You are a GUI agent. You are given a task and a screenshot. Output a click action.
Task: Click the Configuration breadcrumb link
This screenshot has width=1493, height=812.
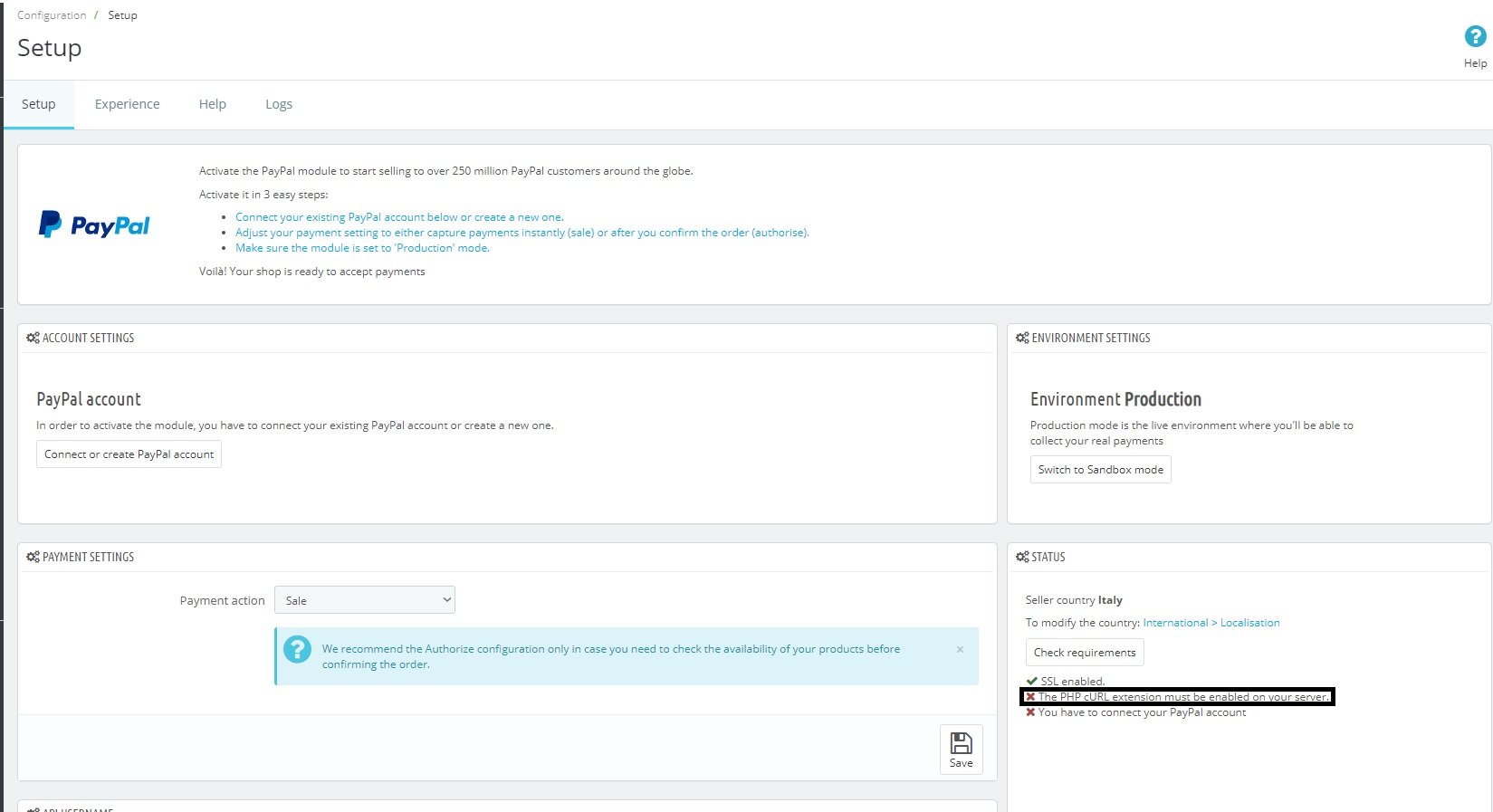click(52, 15)
